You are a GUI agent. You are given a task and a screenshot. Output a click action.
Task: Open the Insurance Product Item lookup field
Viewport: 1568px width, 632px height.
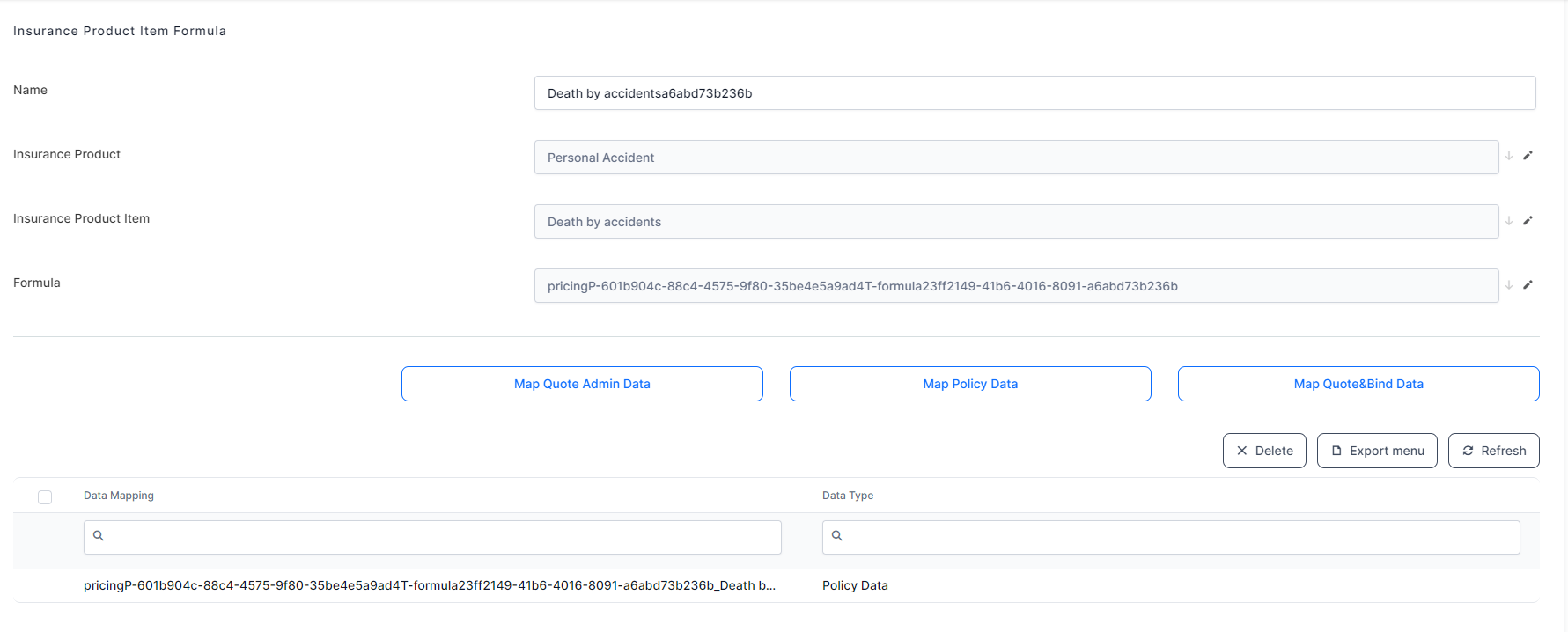pos(1015,222)
